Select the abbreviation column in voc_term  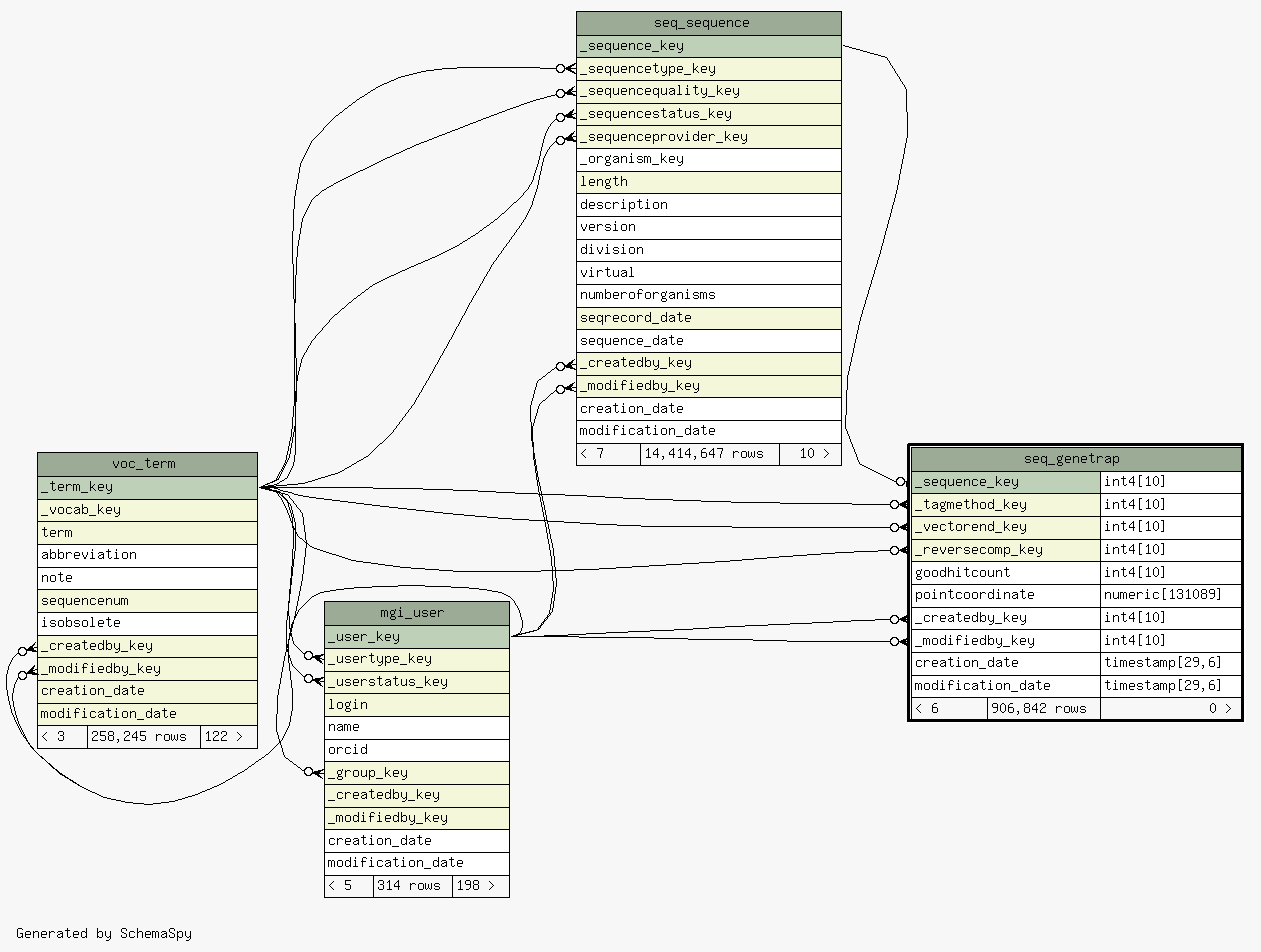147,555
